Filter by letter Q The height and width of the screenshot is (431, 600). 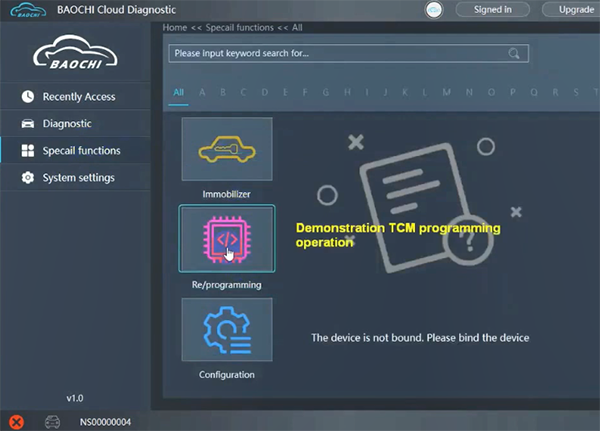(x=534, y=92)
